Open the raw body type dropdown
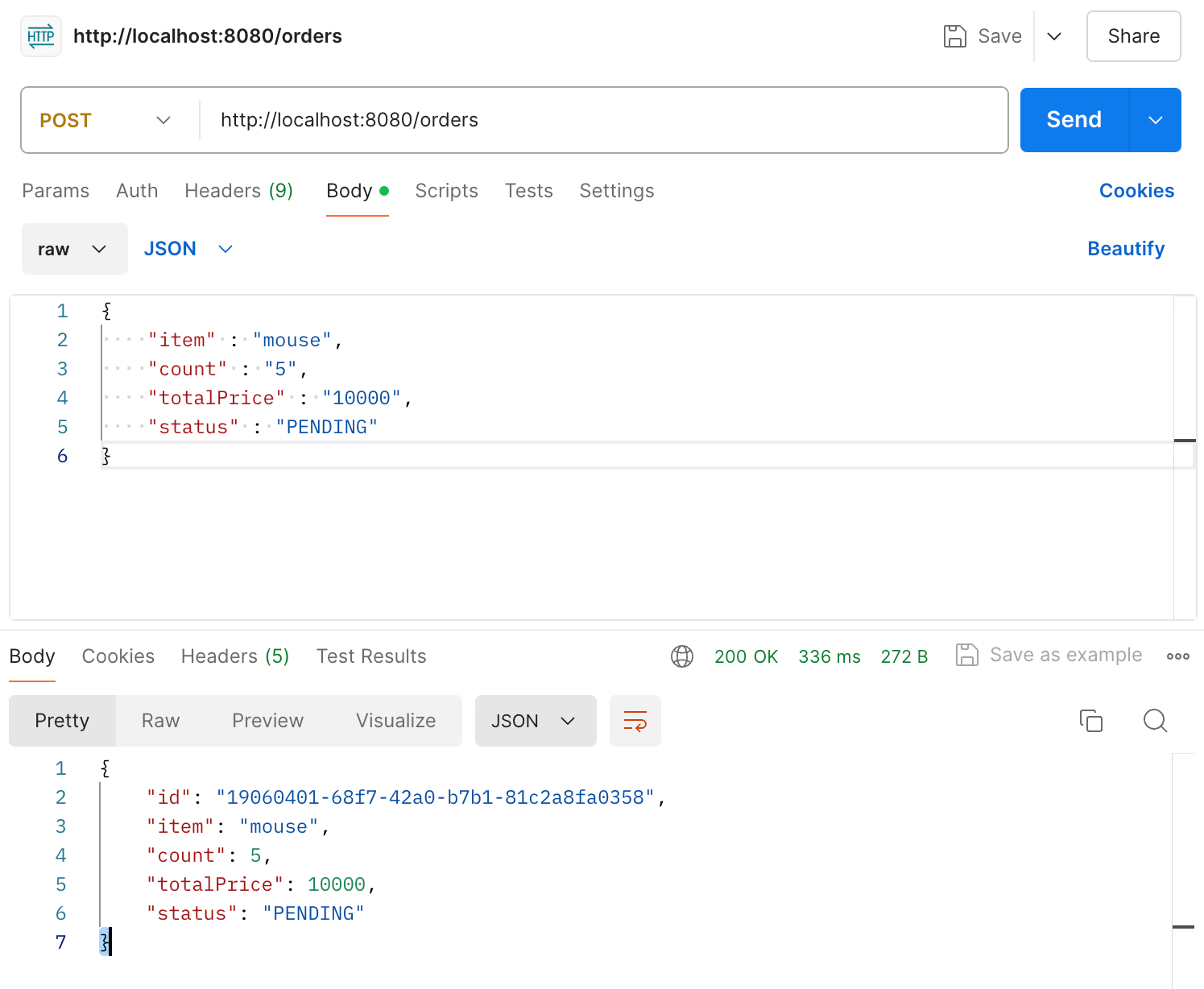The image size is (1204, 989). (x=74, y=249)
